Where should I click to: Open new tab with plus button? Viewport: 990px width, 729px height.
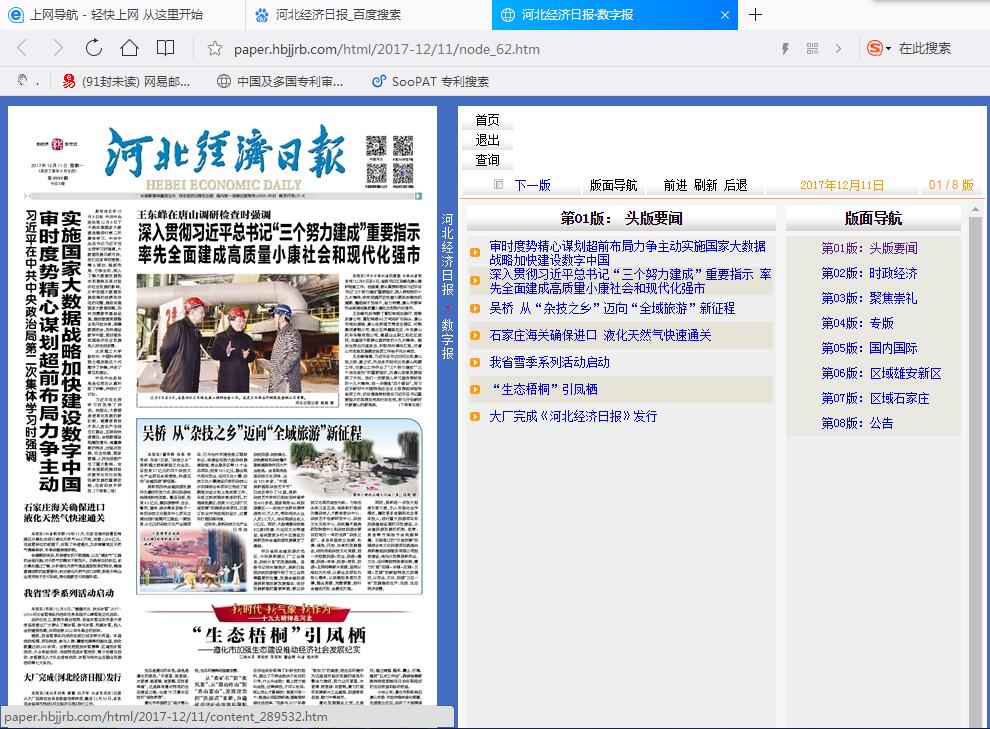click(x=756, y=15)
